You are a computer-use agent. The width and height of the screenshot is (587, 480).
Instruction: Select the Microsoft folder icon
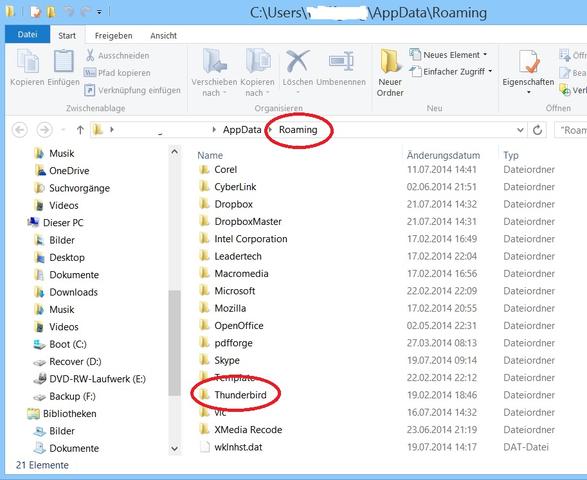pyautogui.click(x=204, y=291)
